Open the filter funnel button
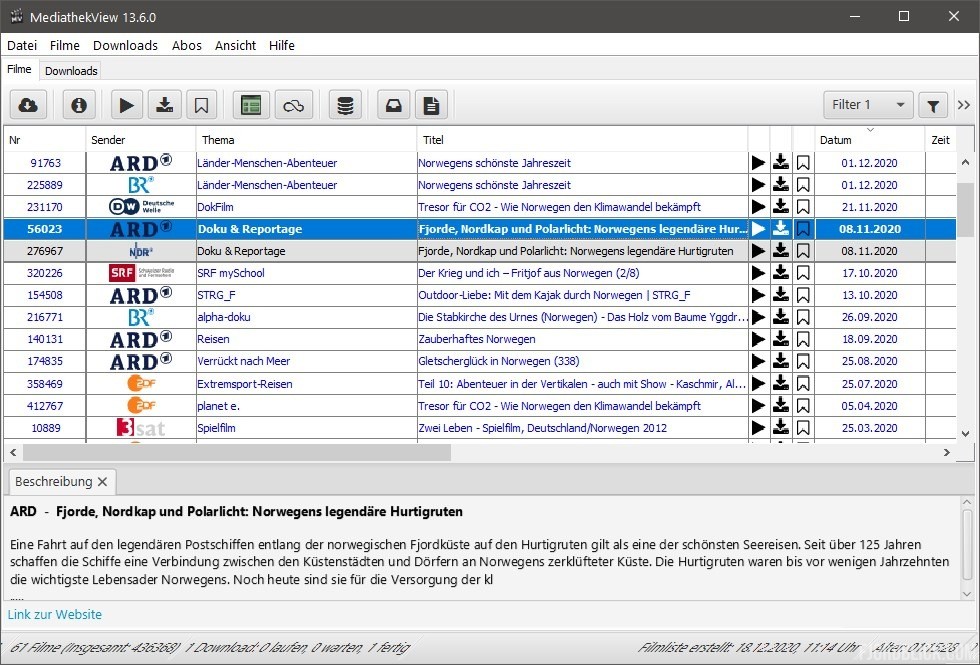The width and height of the screenshot is (980, 665). [x=932, y=106]
